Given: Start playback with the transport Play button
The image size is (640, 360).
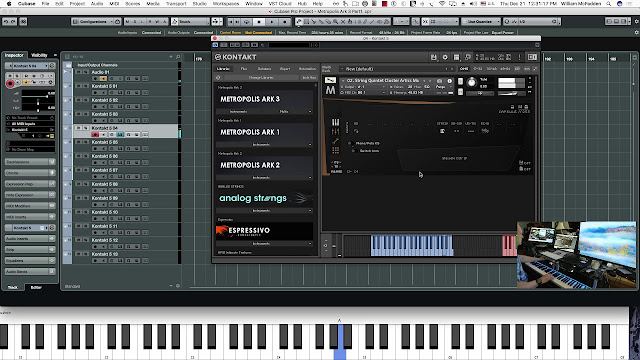Looking at the screenshot, I should click(272, 22).
